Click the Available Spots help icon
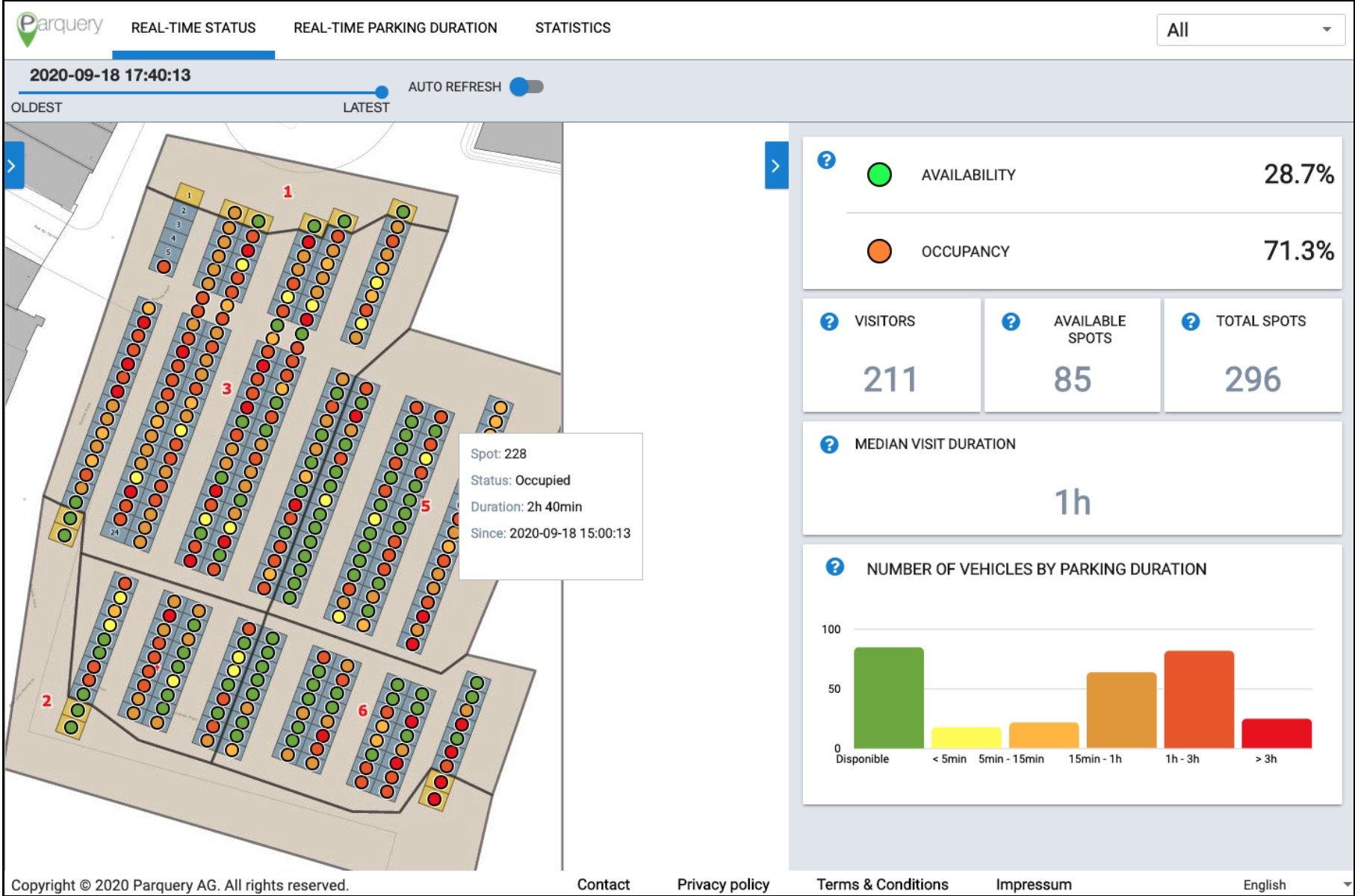 1011,322
